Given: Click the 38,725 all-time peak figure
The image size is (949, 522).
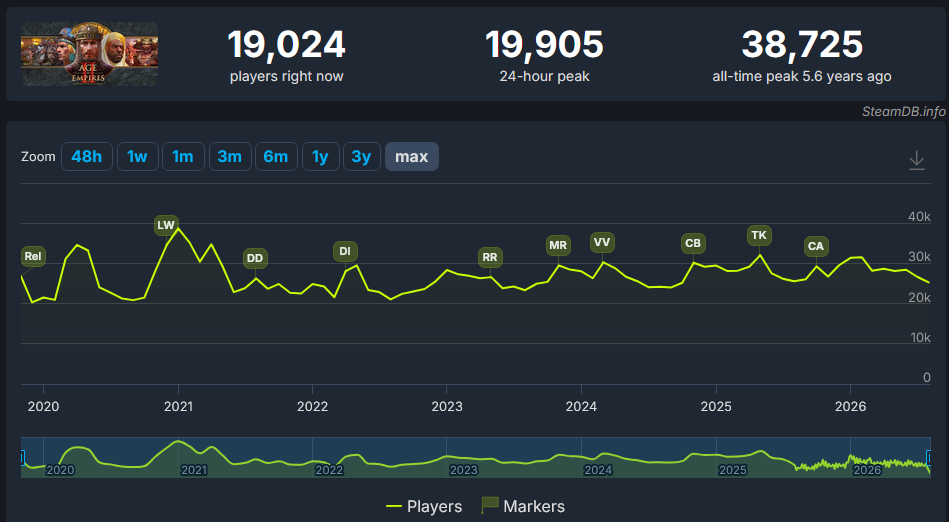Looking at the screenshot, I should pos(802,45).
